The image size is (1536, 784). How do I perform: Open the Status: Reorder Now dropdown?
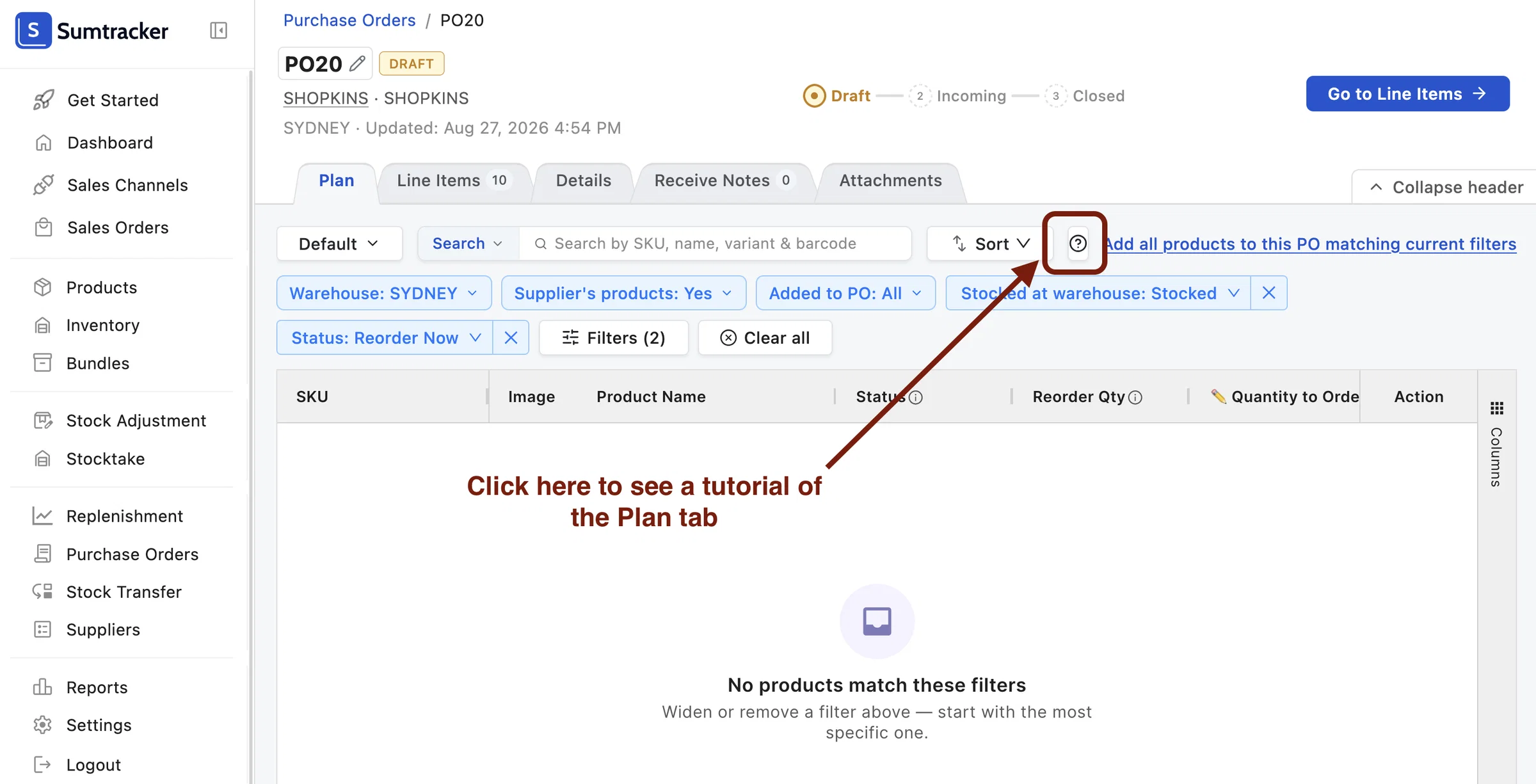coord(385,337)
